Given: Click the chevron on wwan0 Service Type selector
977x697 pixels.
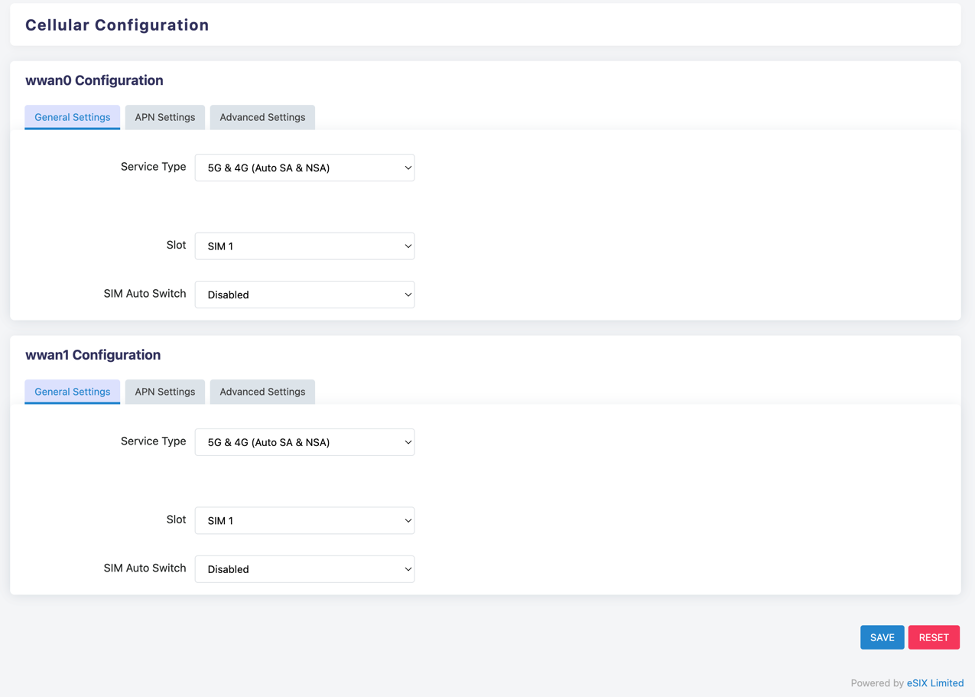Looking at the screenshot, I should pos(405,167).
